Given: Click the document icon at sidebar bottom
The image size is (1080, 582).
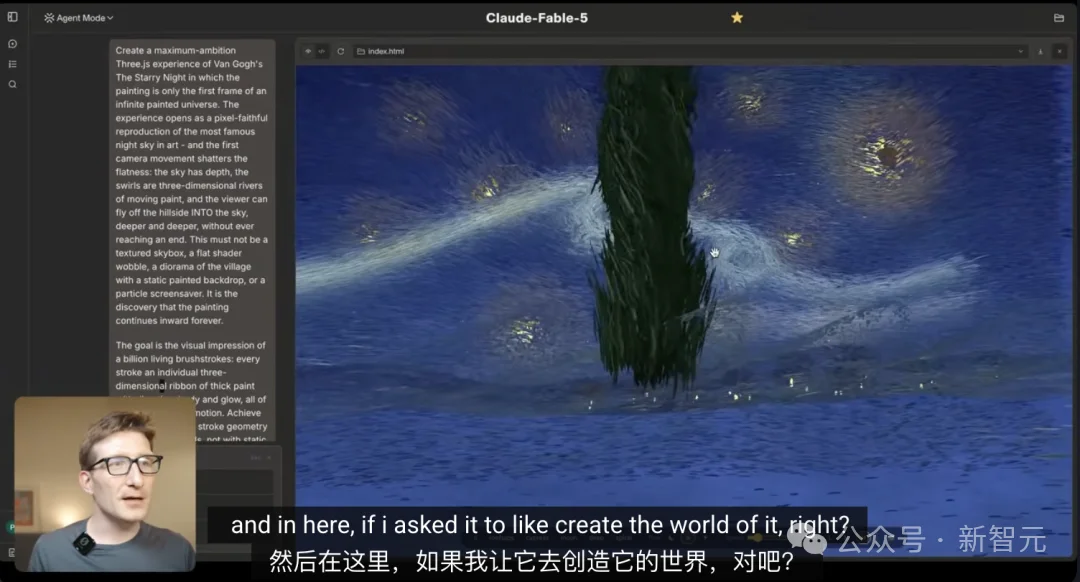Looking at the screenshot, I should tap(11, 552).
